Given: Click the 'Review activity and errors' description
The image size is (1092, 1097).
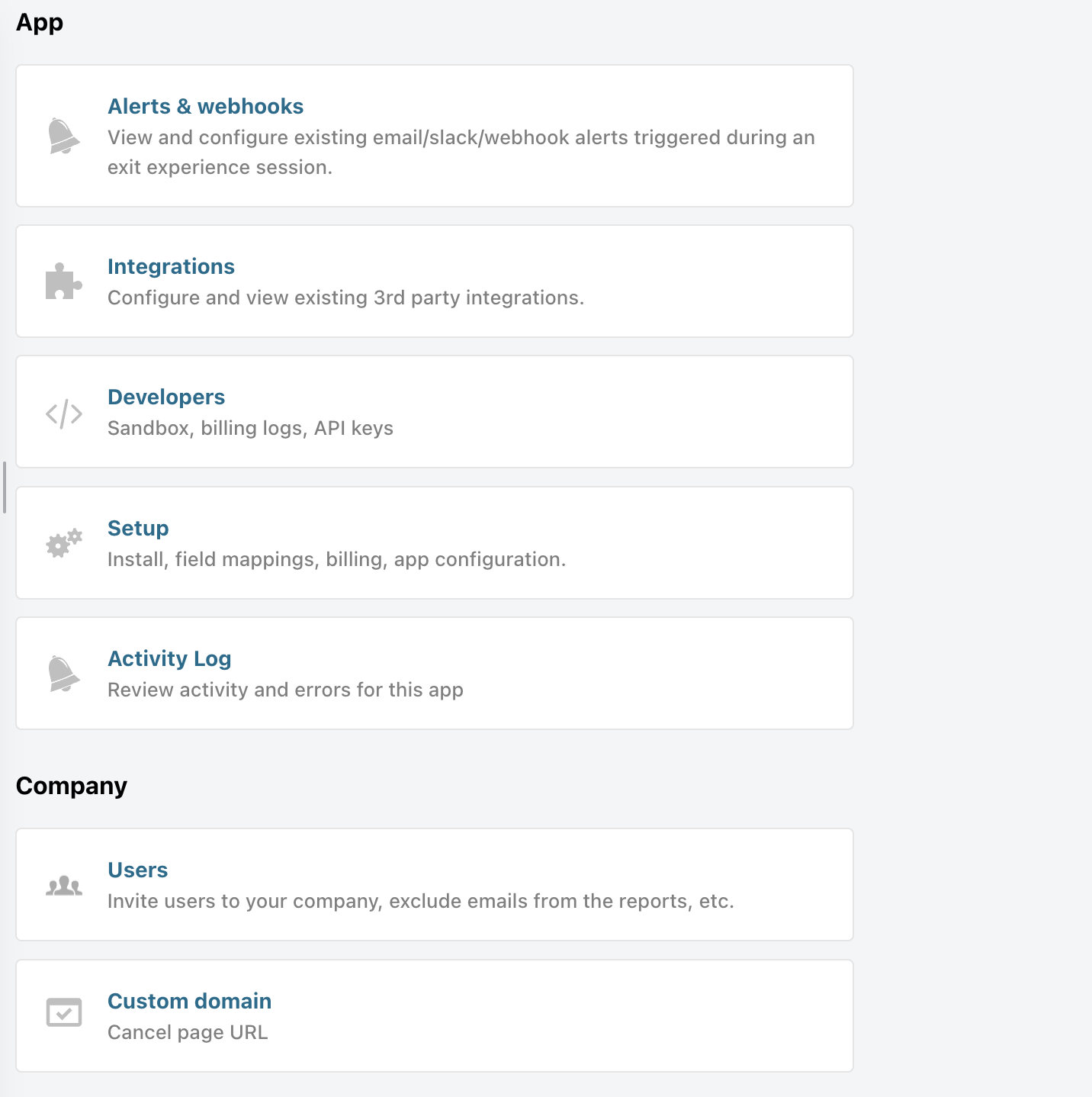Looking at the screenshot, I should (x=285, y=690).
